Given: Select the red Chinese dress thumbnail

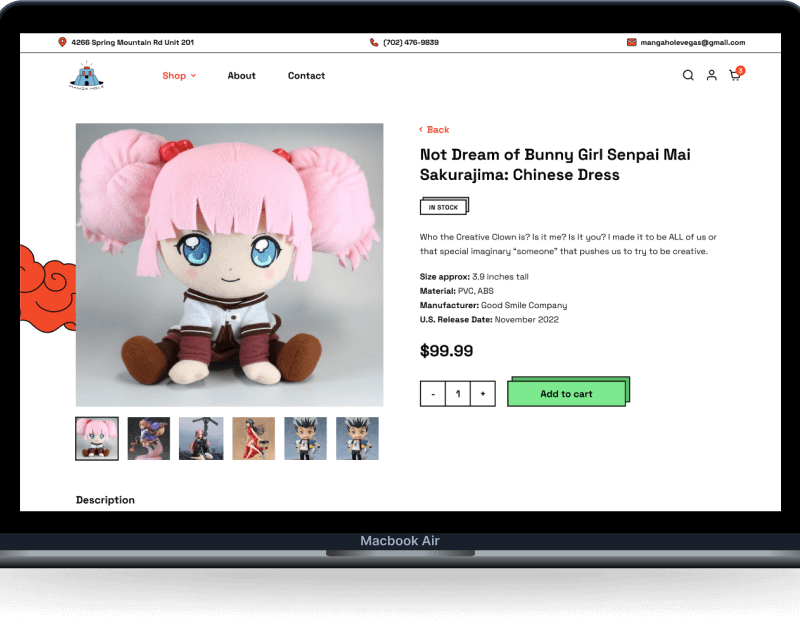Looking at the screenshot, I should (x=254, y=439).
